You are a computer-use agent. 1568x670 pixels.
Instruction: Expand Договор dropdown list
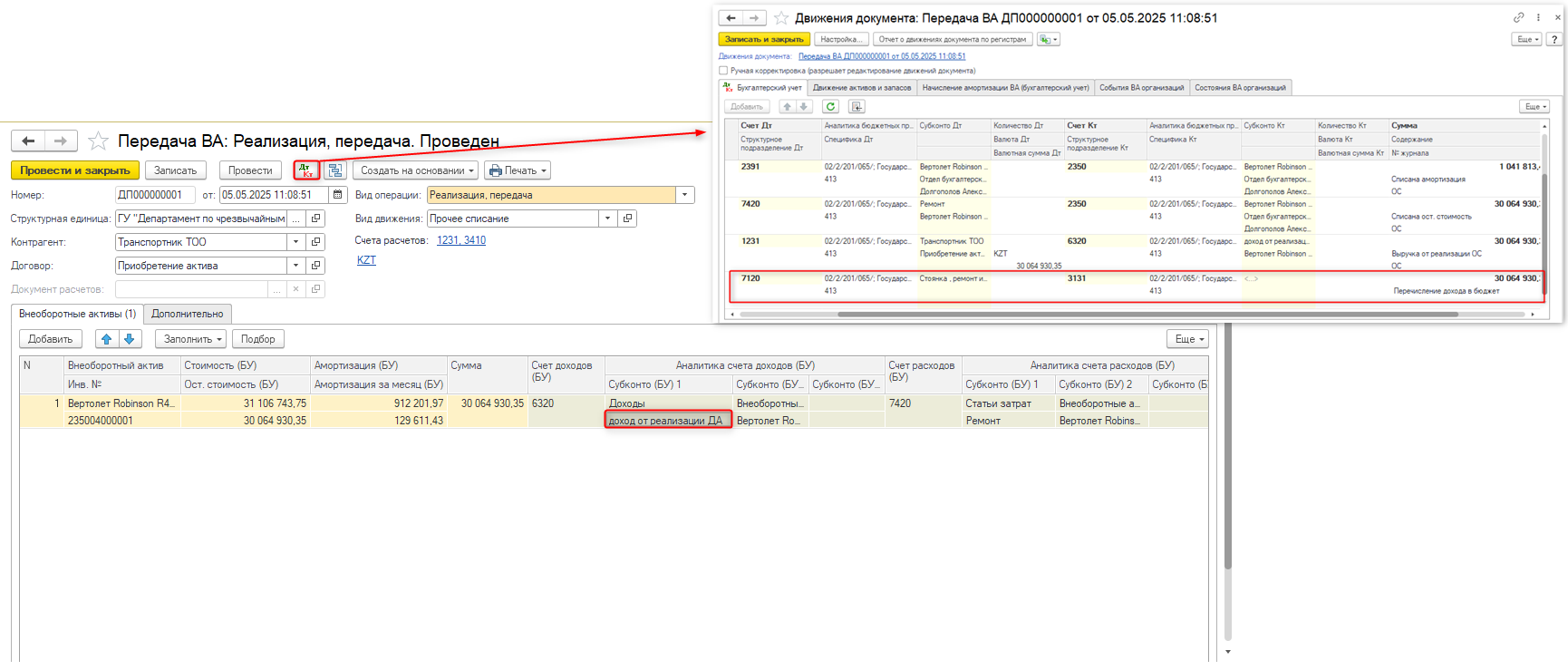click(x=295, y=266)
